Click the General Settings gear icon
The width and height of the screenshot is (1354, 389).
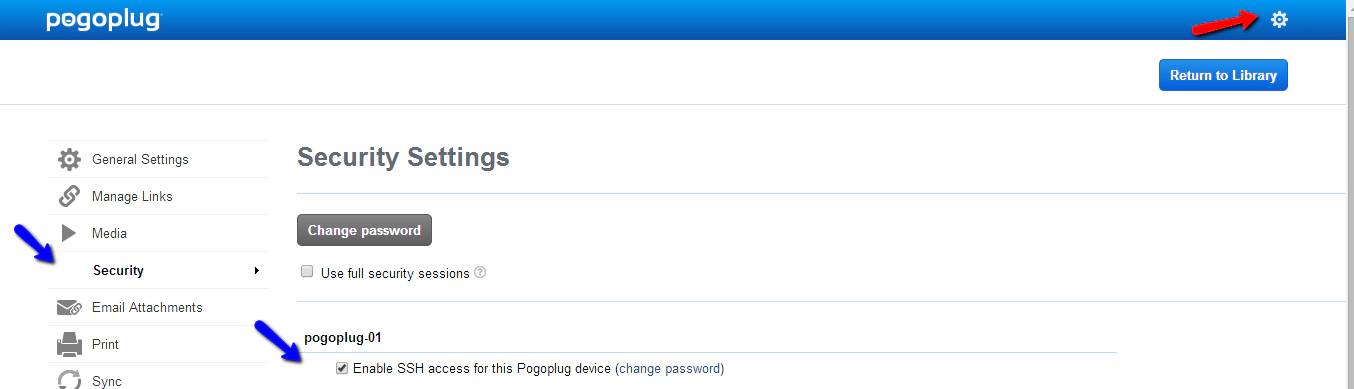(x=69, y=159)
